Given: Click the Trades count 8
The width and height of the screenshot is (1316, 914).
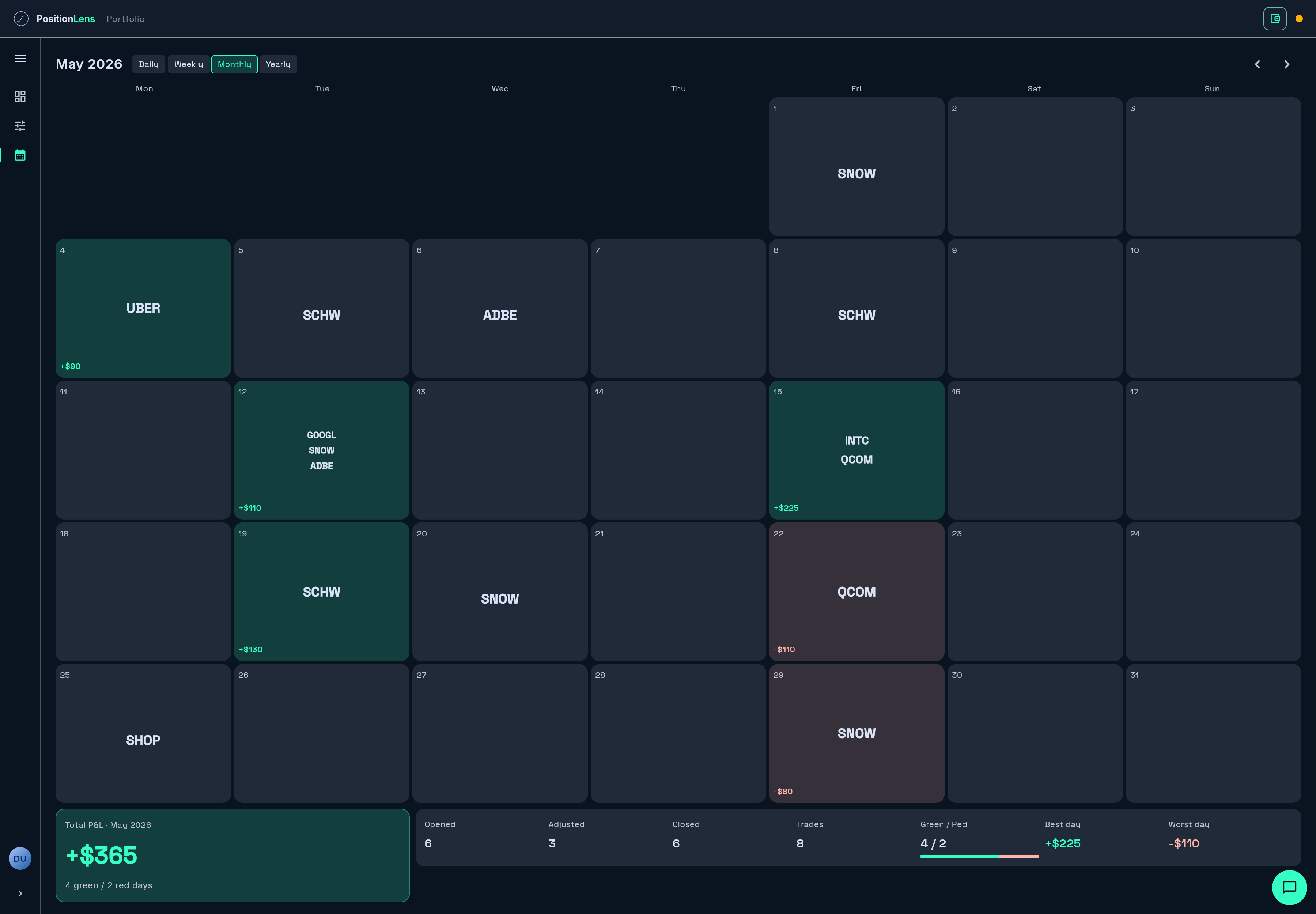Looking at the screenshot, I should pos(800,843).
